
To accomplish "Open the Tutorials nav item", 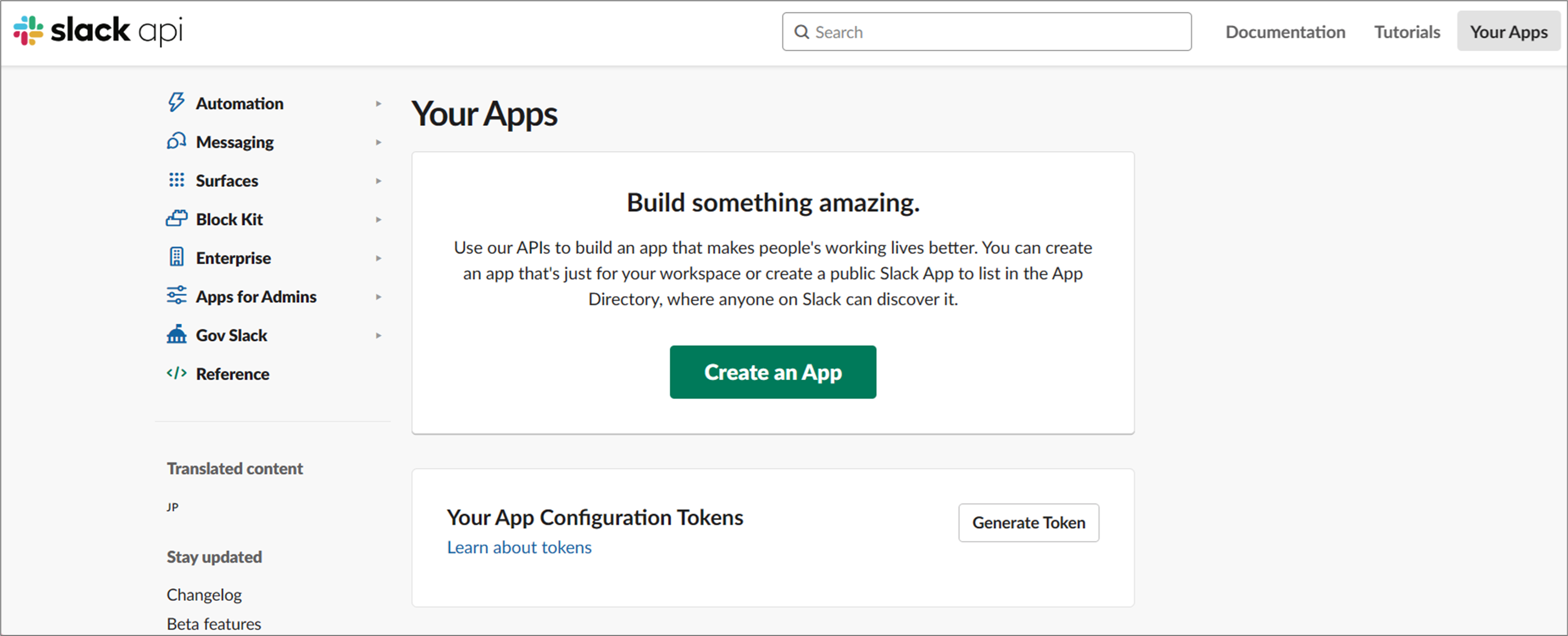I will click(1406, 32).
